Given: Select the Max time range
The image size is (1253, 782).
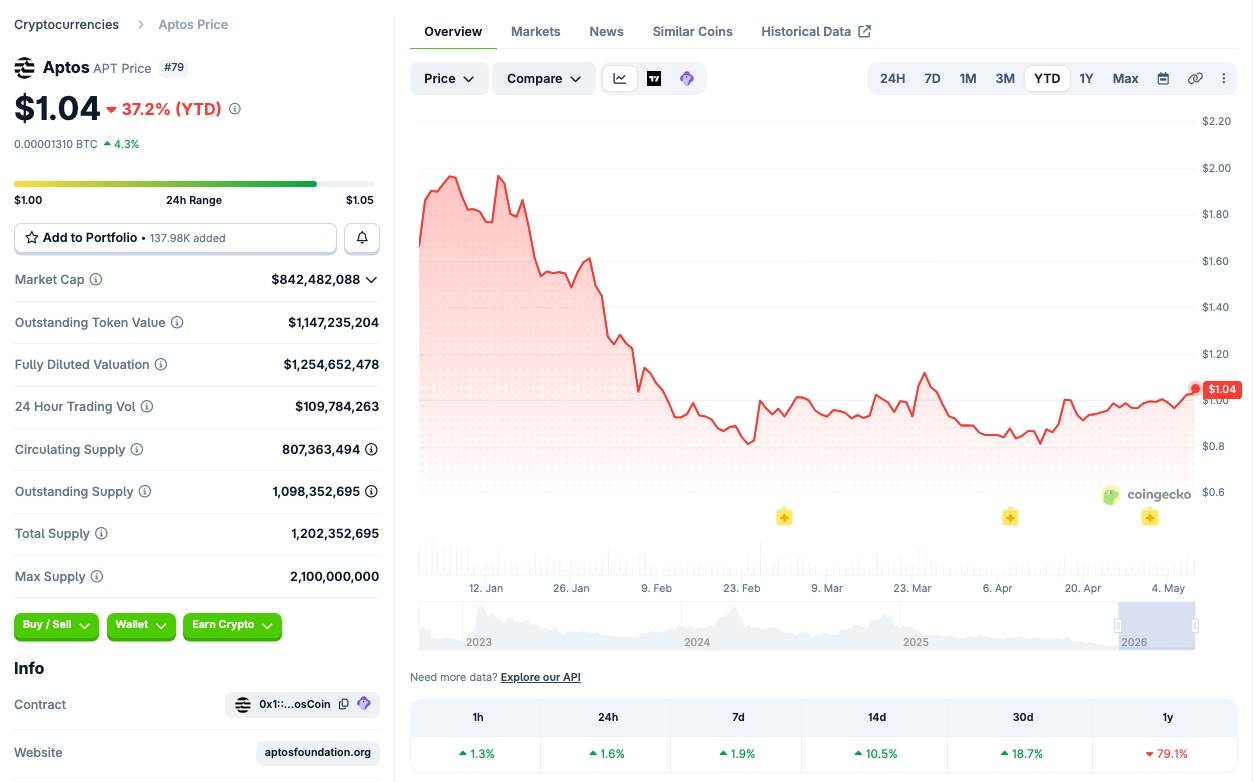Looking at the screenshot, I should (x=1126, y=78).
